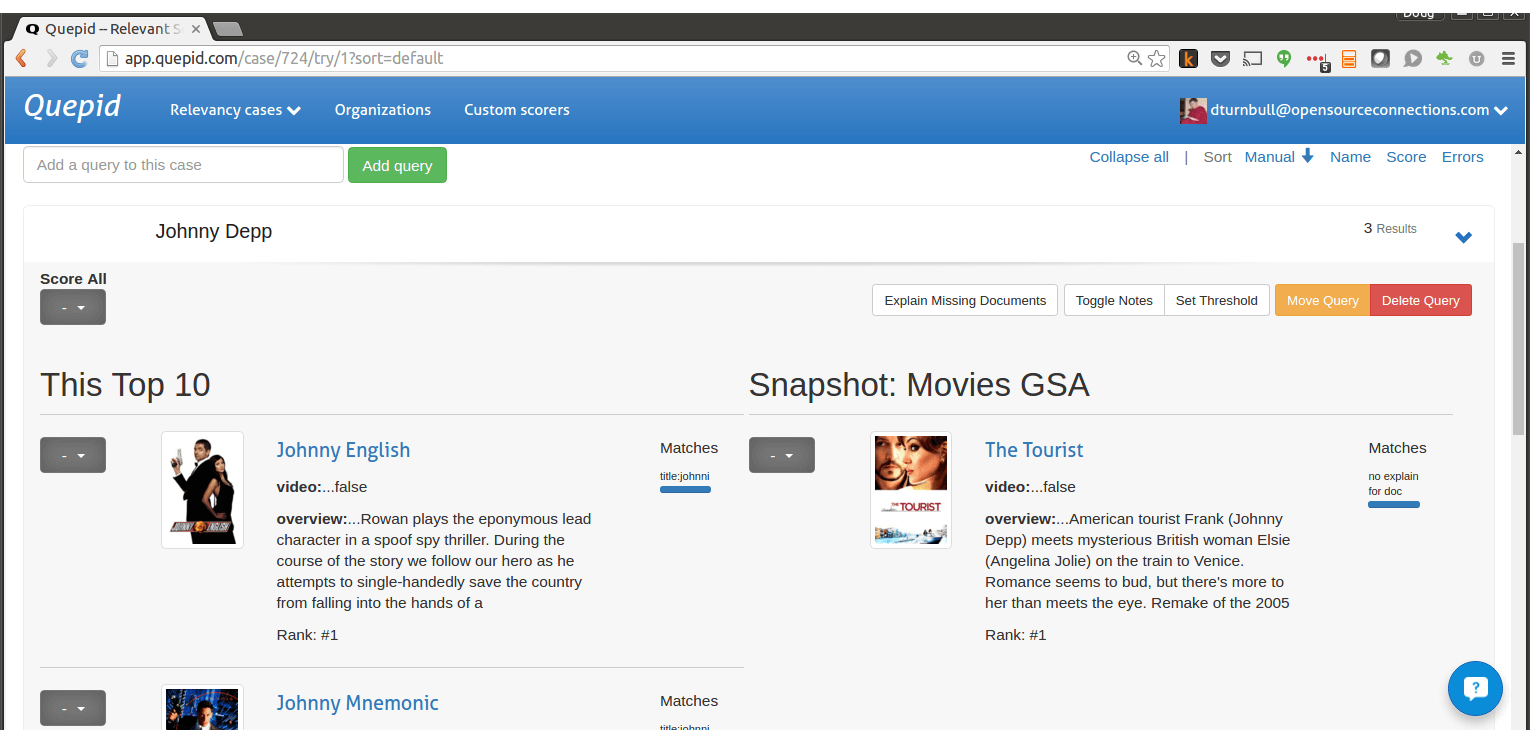Open the rating dropdown for Johnny English
This screenshot has width=1530, height=743.
[73, 455]
